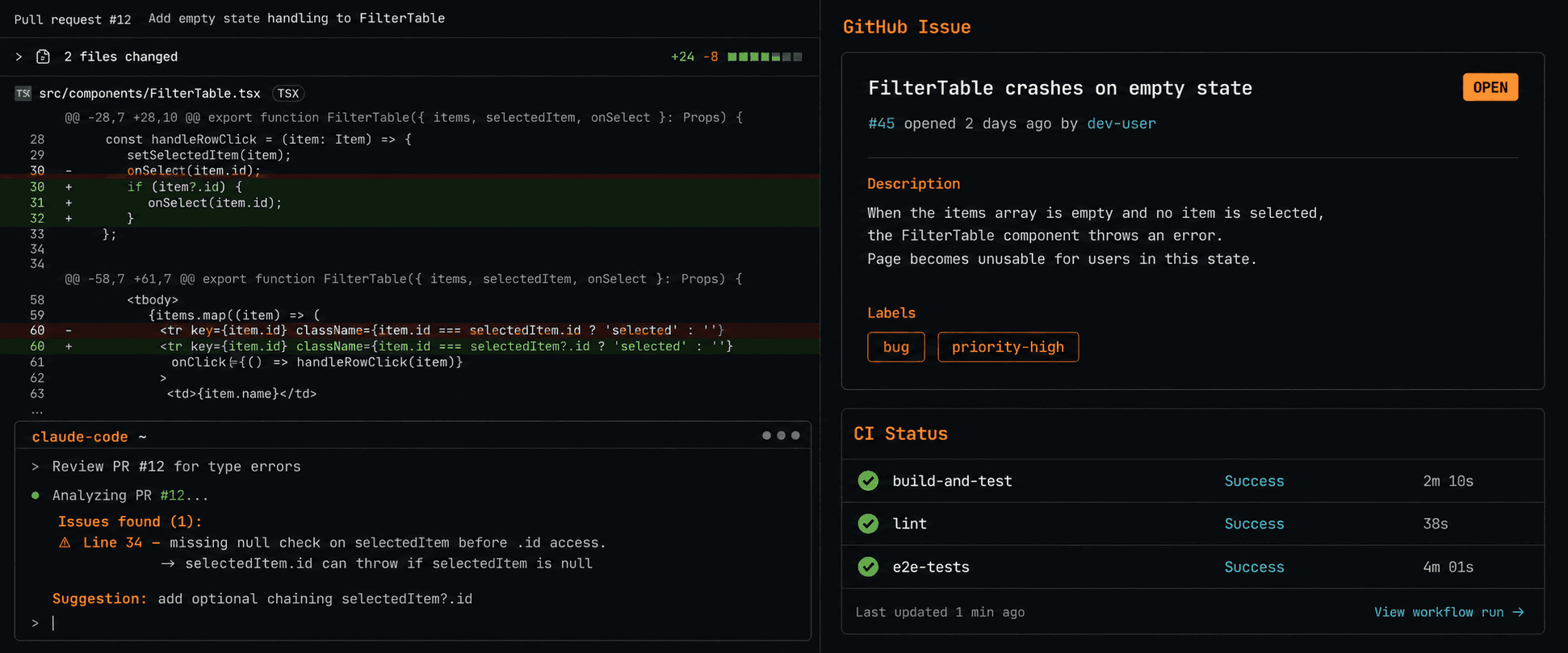Click the files changed document icon
1568x653 pixels.
pos(44,57)
